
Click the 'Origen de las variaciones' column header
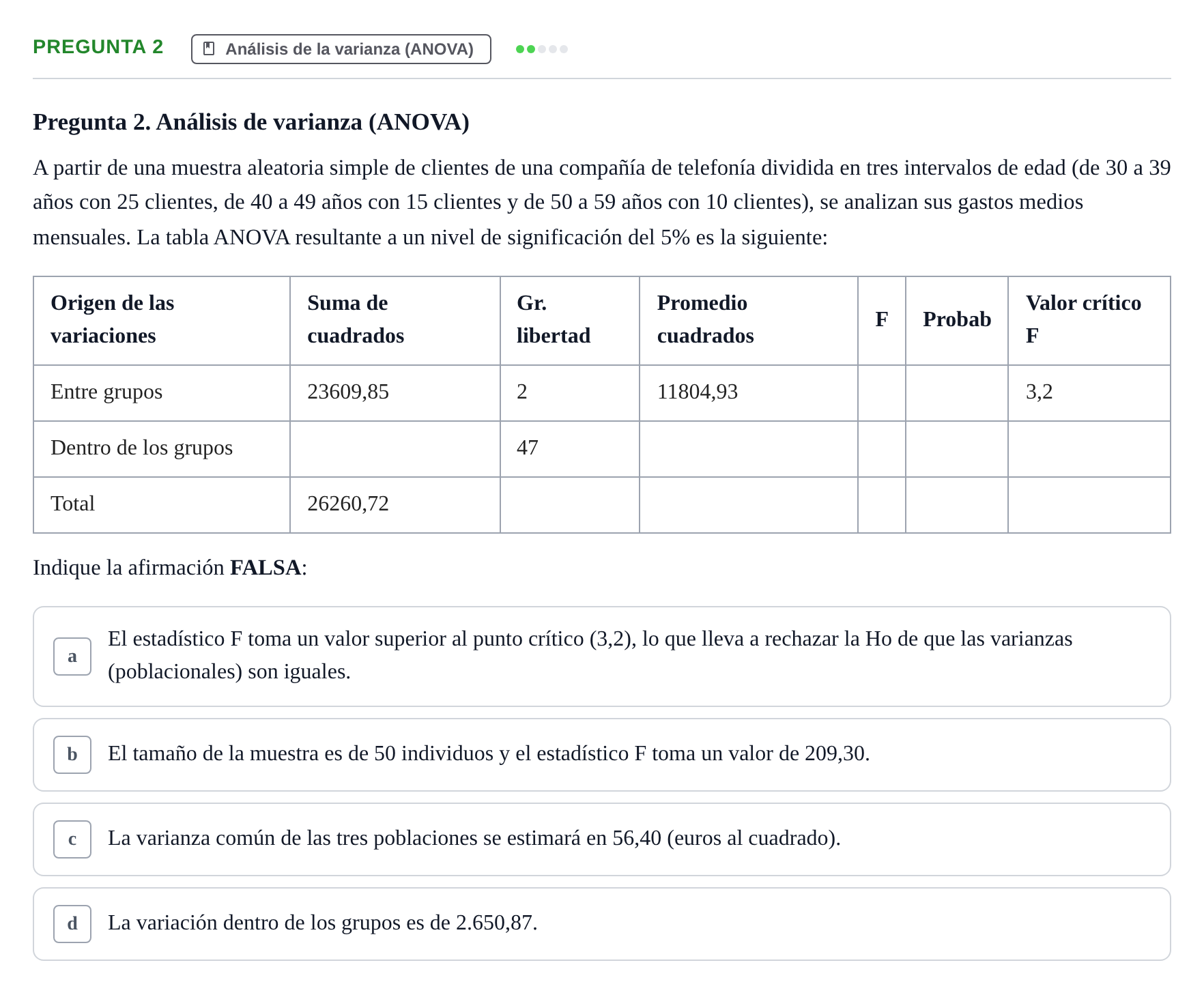[162, 321]
